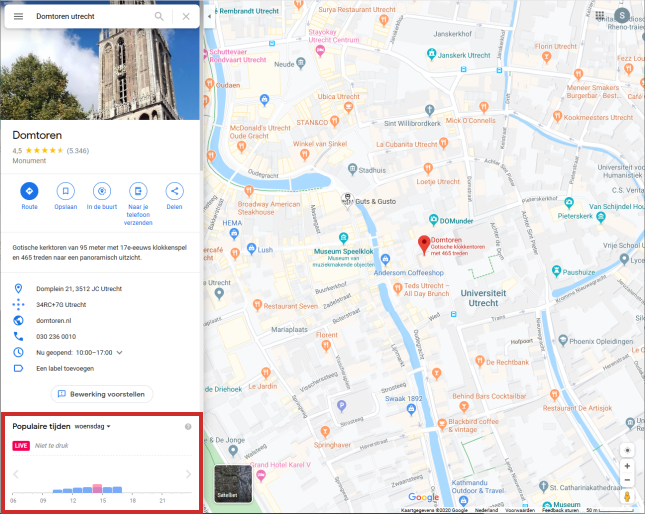
Task: Click the Paushuize map marker
Action: tap(556, 271)
